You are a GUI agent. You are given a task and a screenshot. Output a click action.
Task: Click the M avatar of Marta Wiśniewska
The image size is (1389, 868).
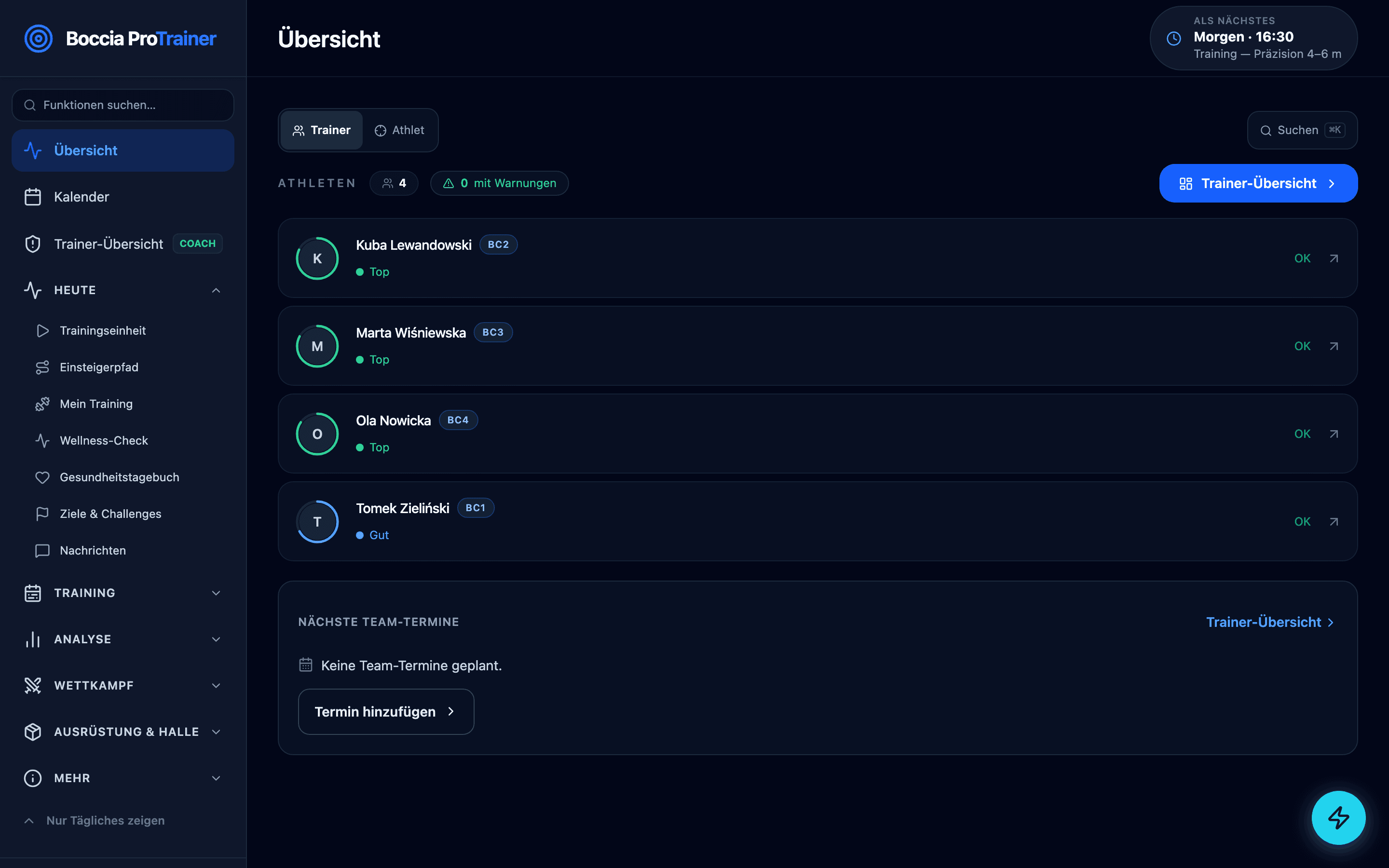coord(317,346)
